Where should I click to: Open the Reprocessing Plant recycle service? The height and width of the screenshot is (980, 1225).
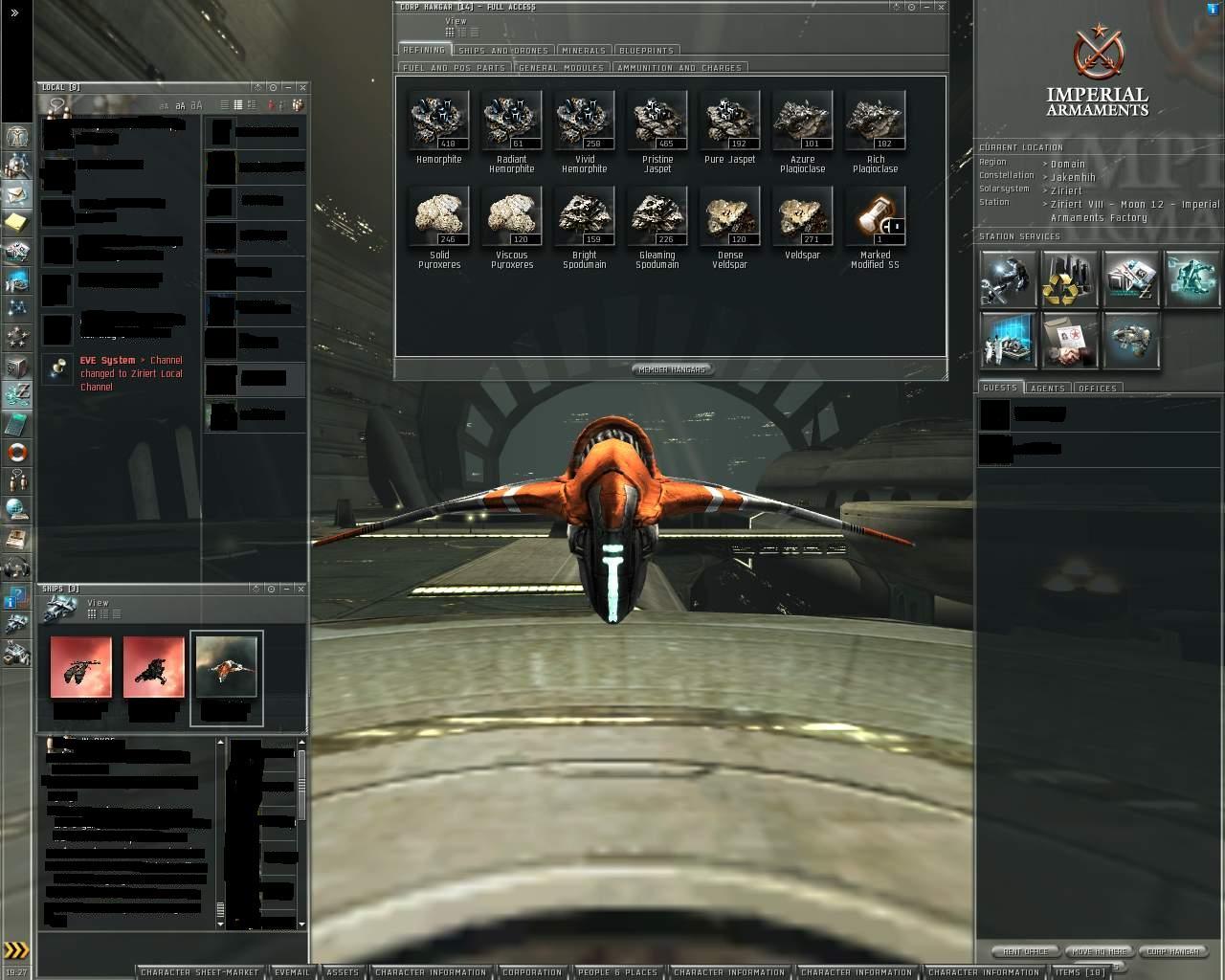click(1069, 278)
